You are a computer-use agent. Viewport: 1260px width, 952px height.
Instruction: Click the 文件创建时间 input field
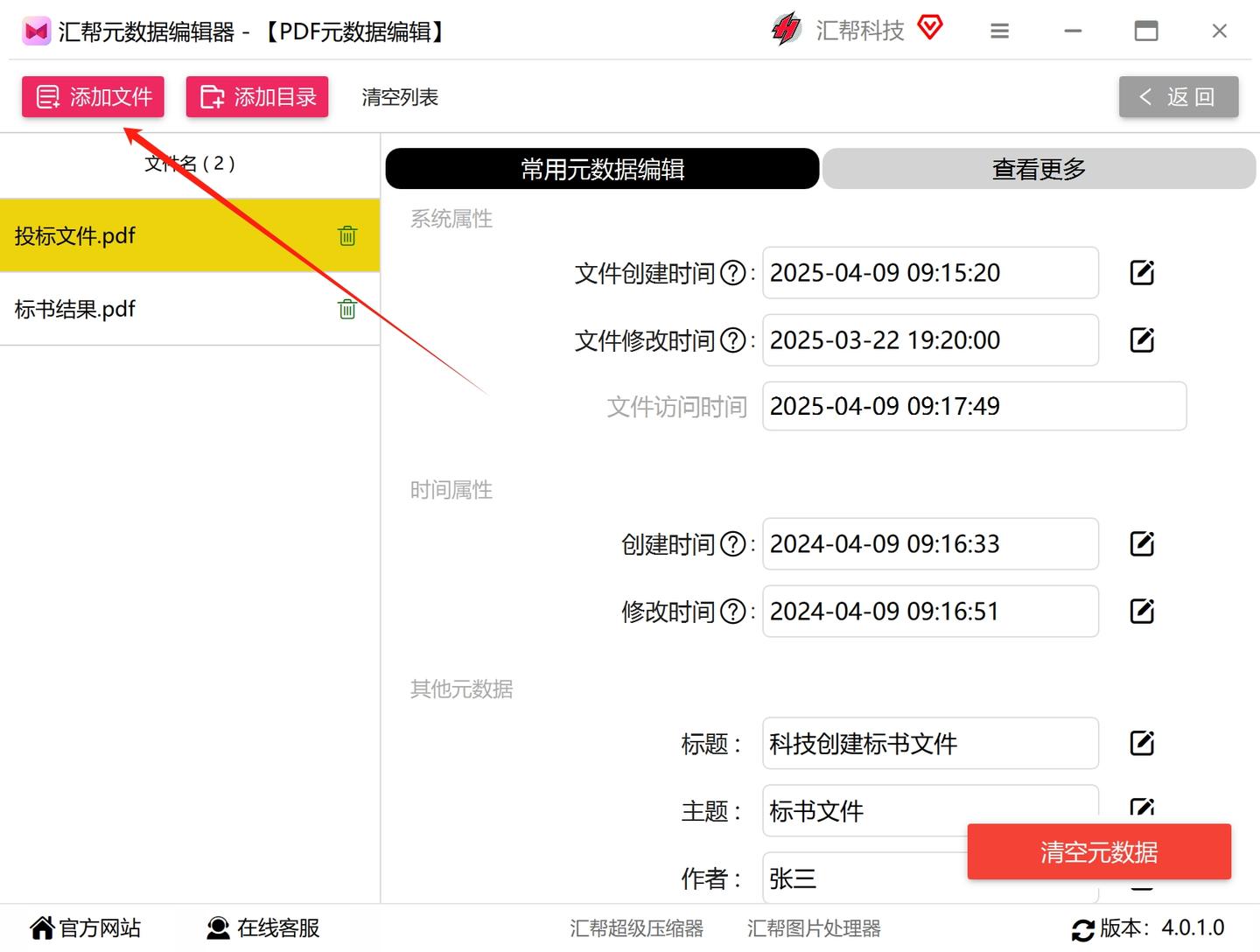tap(930, 273)
